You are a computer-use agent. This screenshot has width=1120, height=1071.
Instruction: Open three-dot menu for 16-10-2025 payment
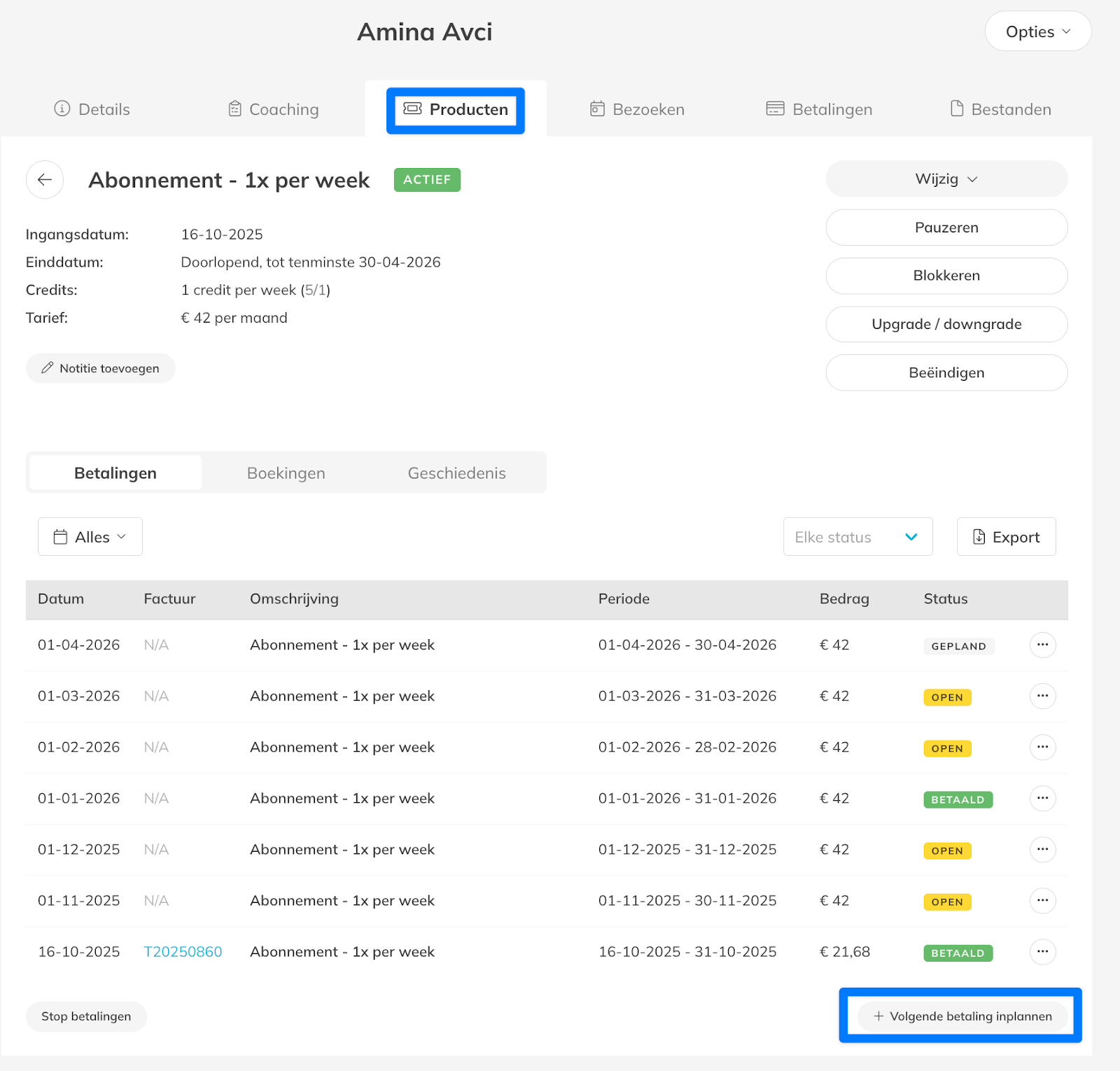click(1042, 951)
